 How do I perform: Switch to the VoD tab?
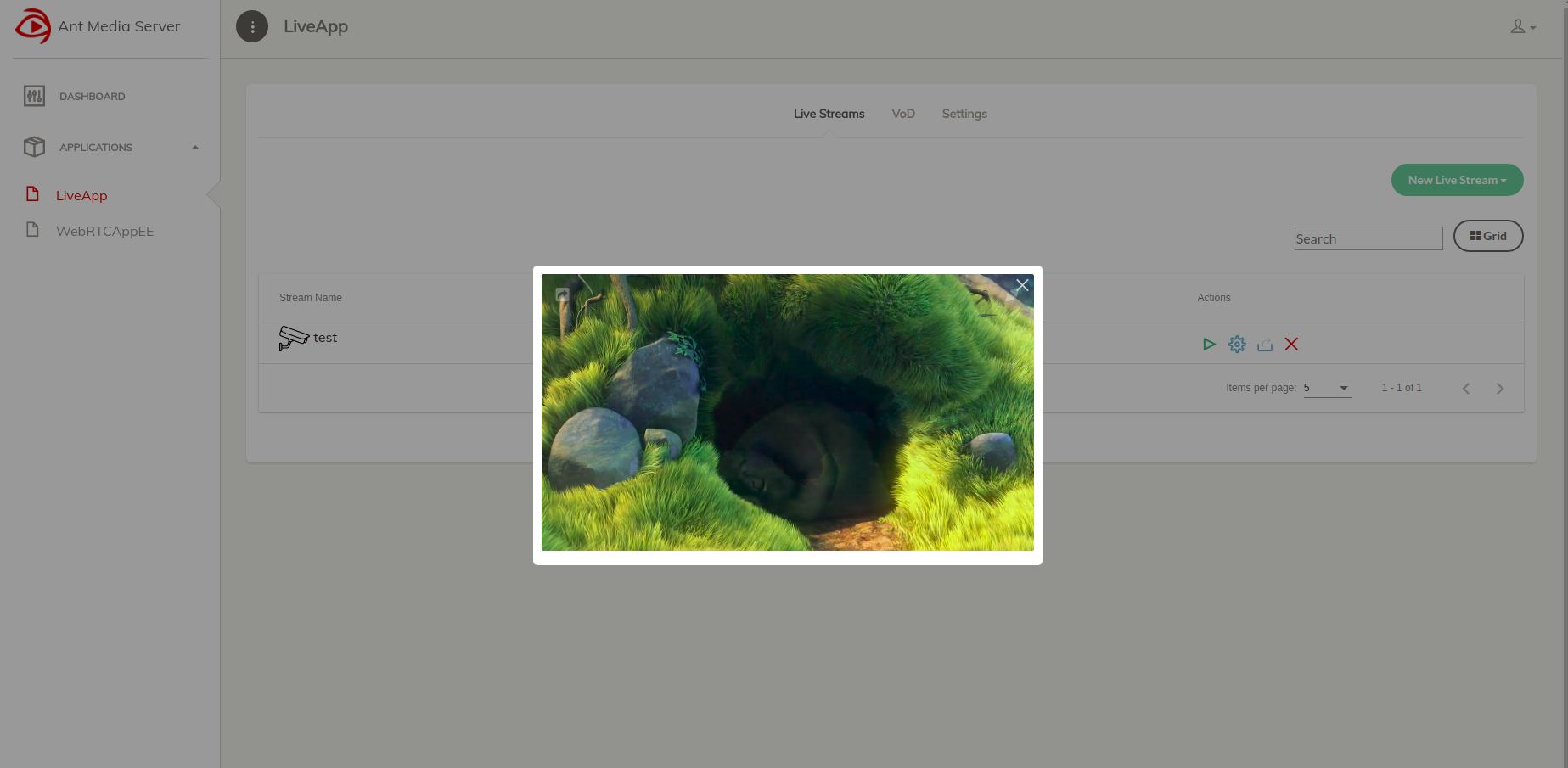click(x=903, y=114)
